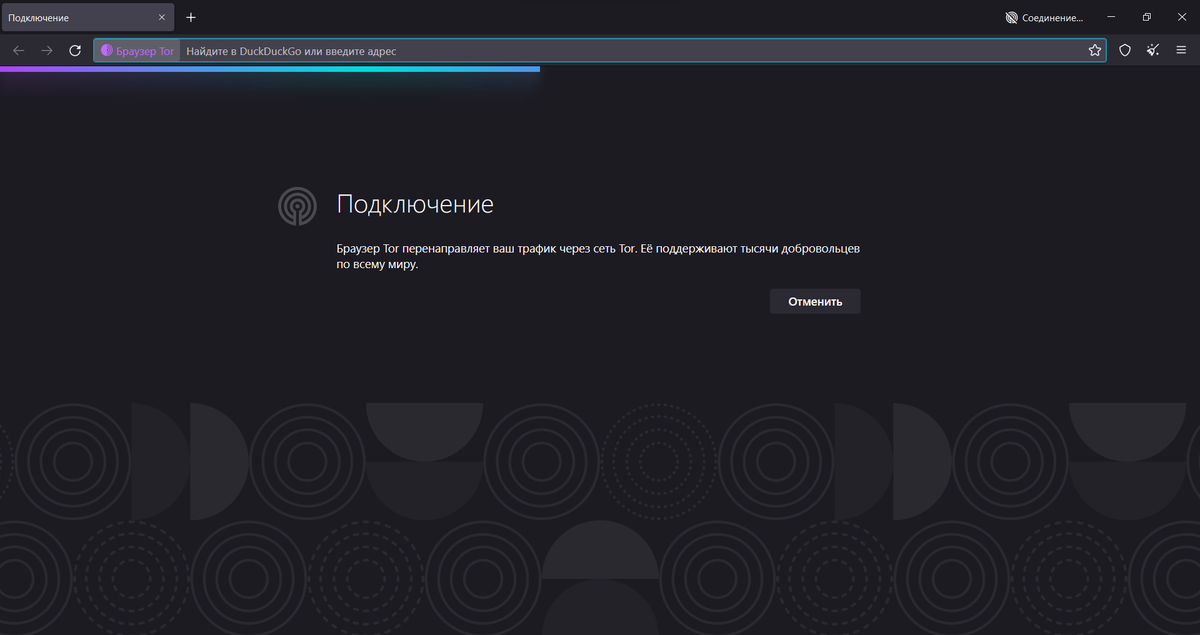
Task: Click the back navigation arrow
Action: coord(18,50)
